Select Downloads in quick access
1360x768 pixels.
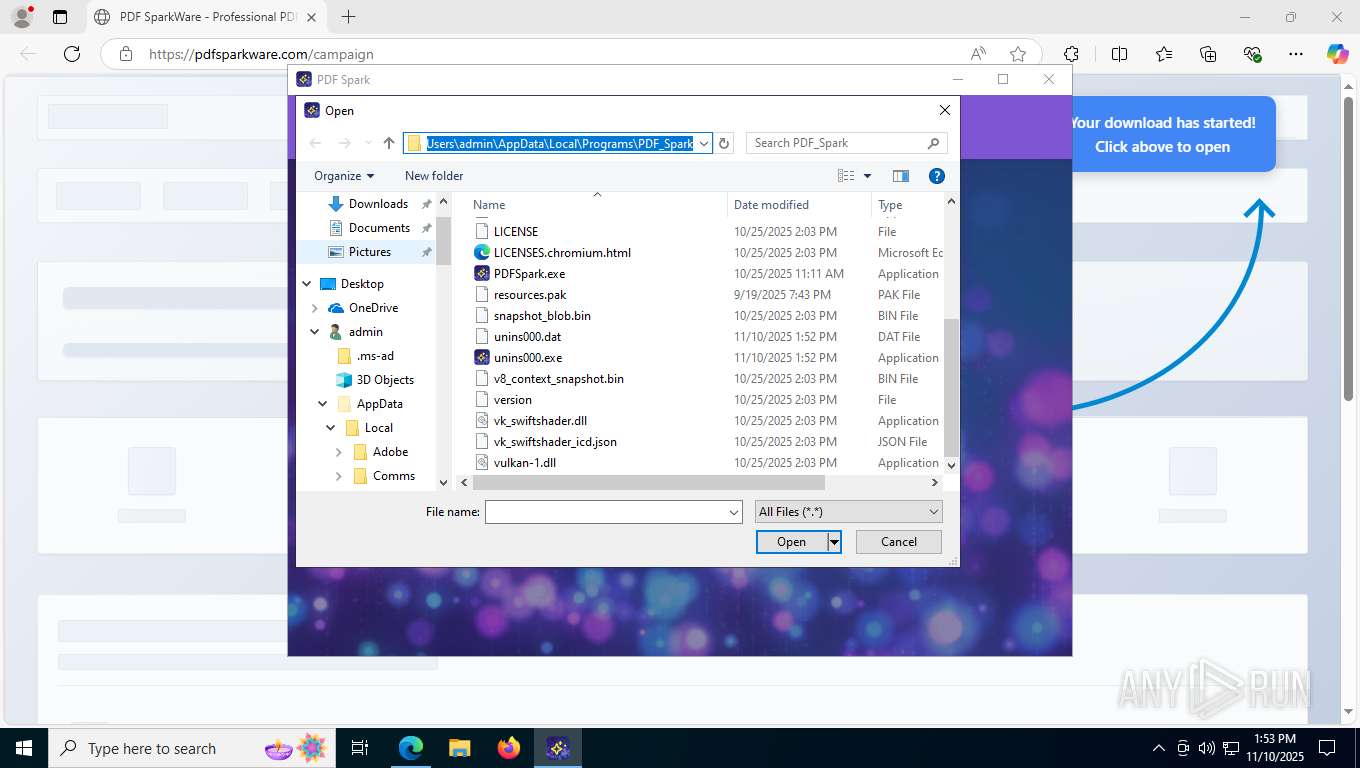pyautogui.click(x=378, y=204)
